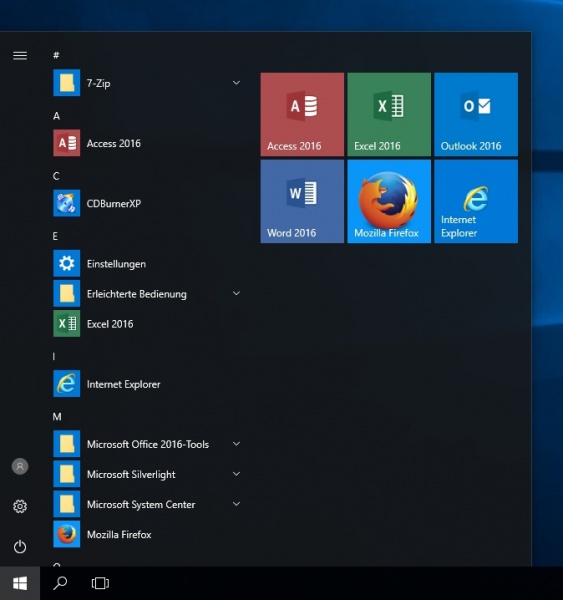Click the Einstellungen gear icon in app list
The image size is (563, 600).
(x=67, y=263)
